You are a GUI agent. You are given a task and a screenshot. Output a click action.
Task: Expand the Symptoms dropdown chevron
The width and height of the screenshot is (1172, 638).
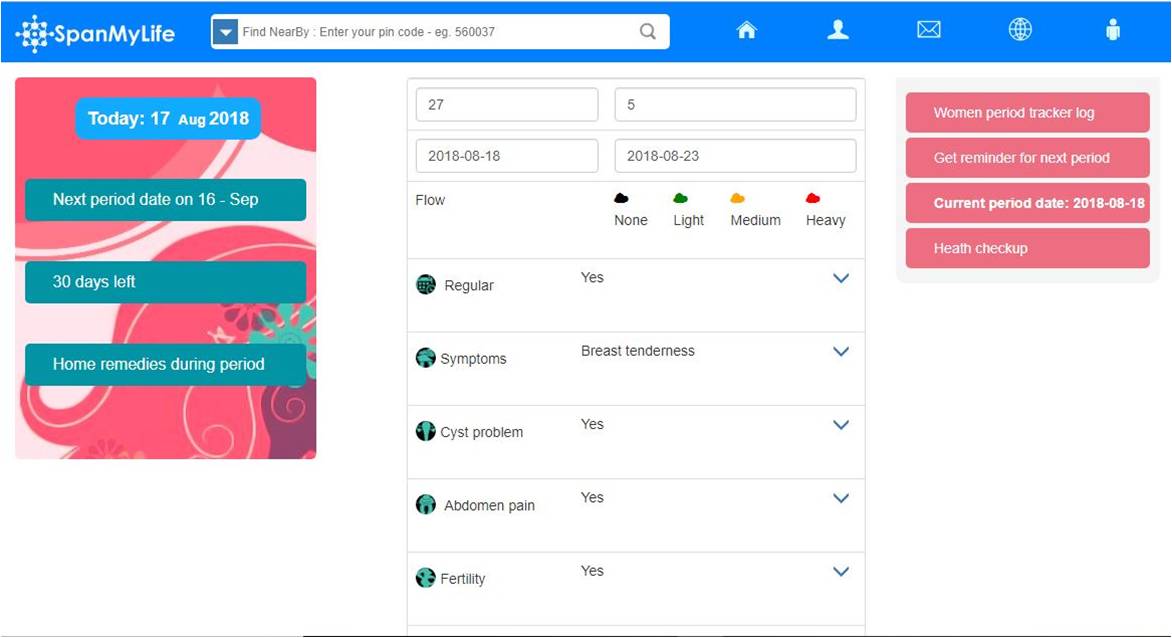[841, 351]
